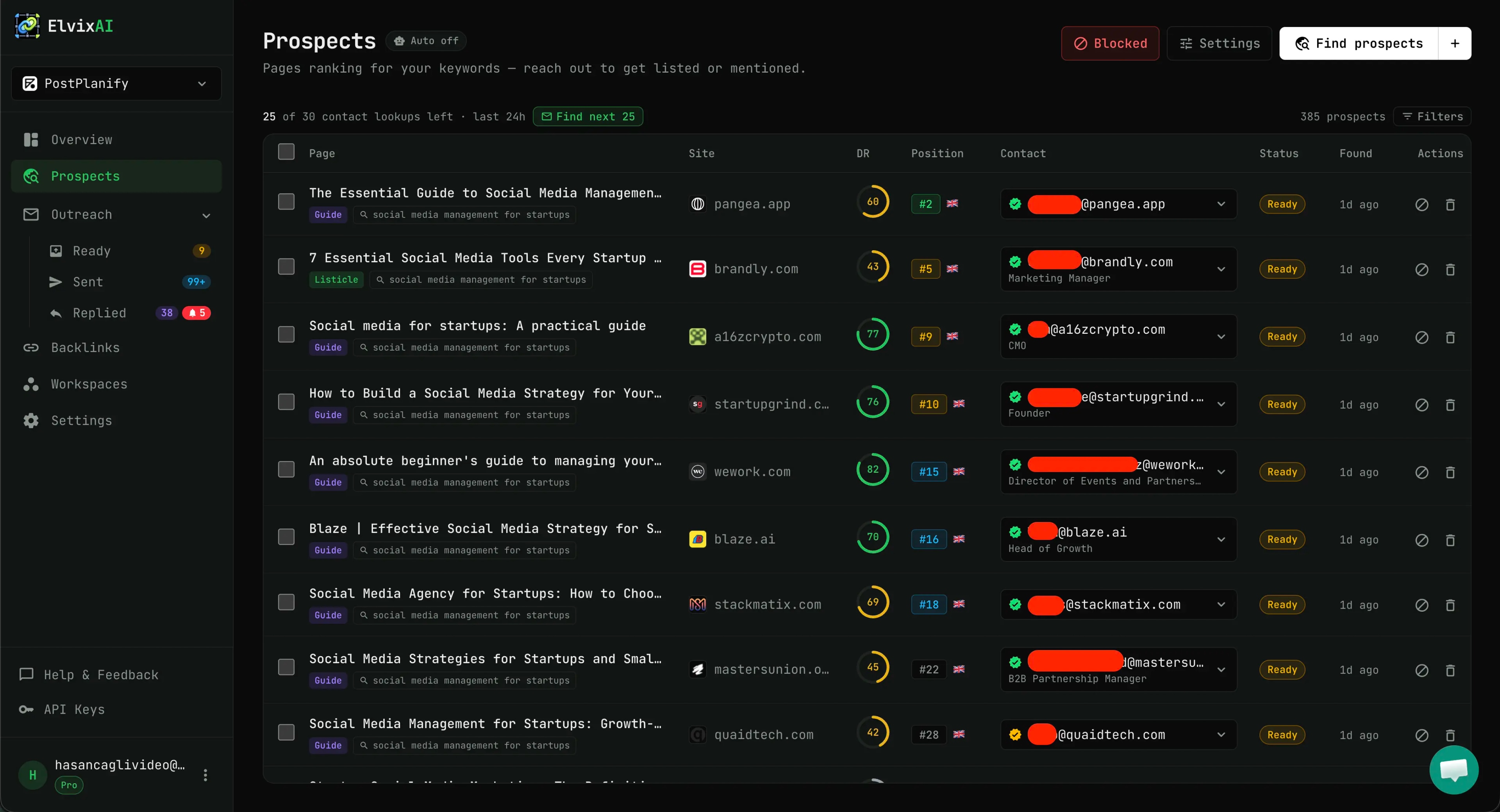Screen dimensions: 1500x812
Task: Click the a16zcrypto.com site favicon
Action: 697,337
